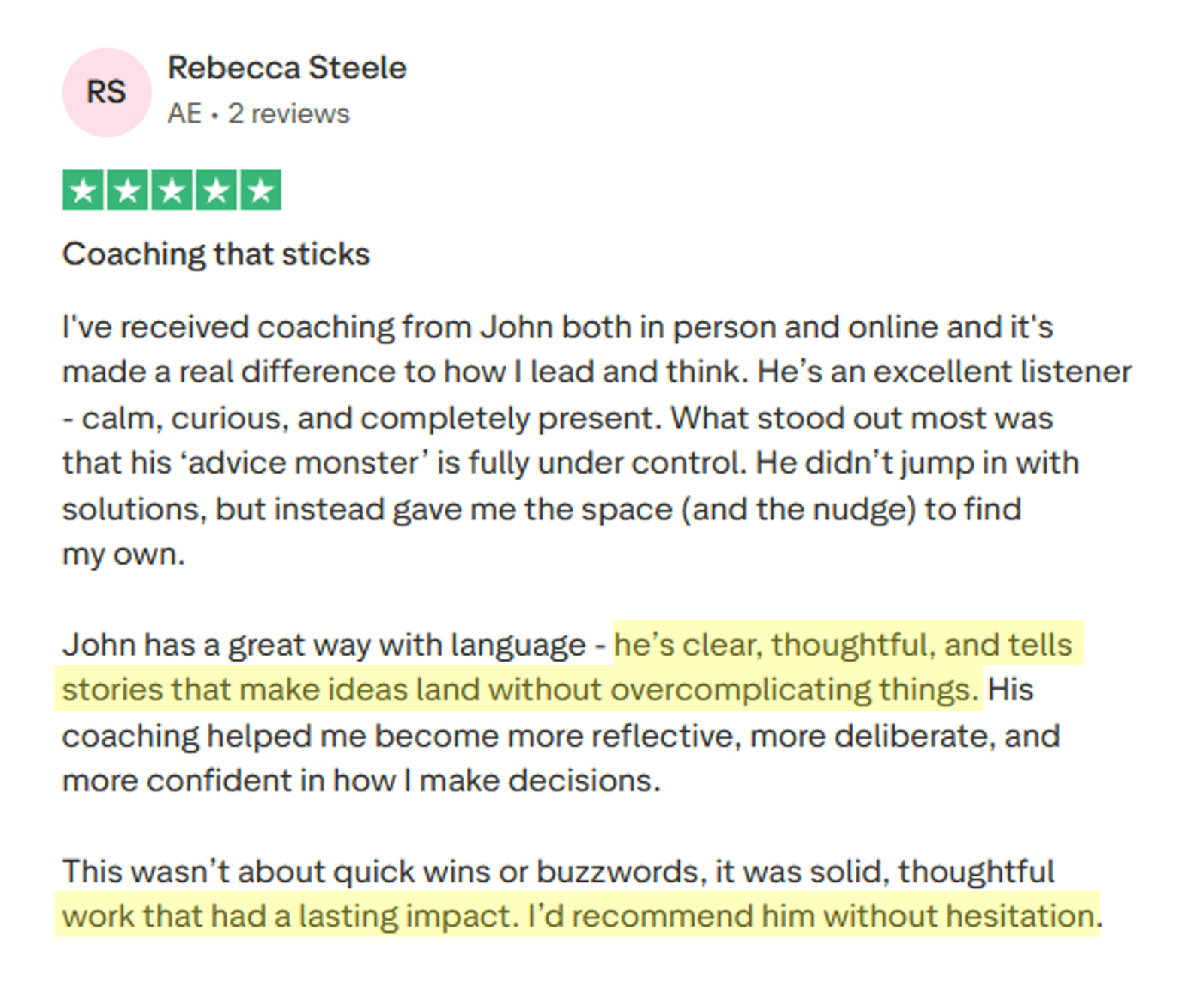This screenshot has width=1204, height=999.
Task: Click the line 'more confident in how I make decisions'
Action: click(x=361, y=781)
